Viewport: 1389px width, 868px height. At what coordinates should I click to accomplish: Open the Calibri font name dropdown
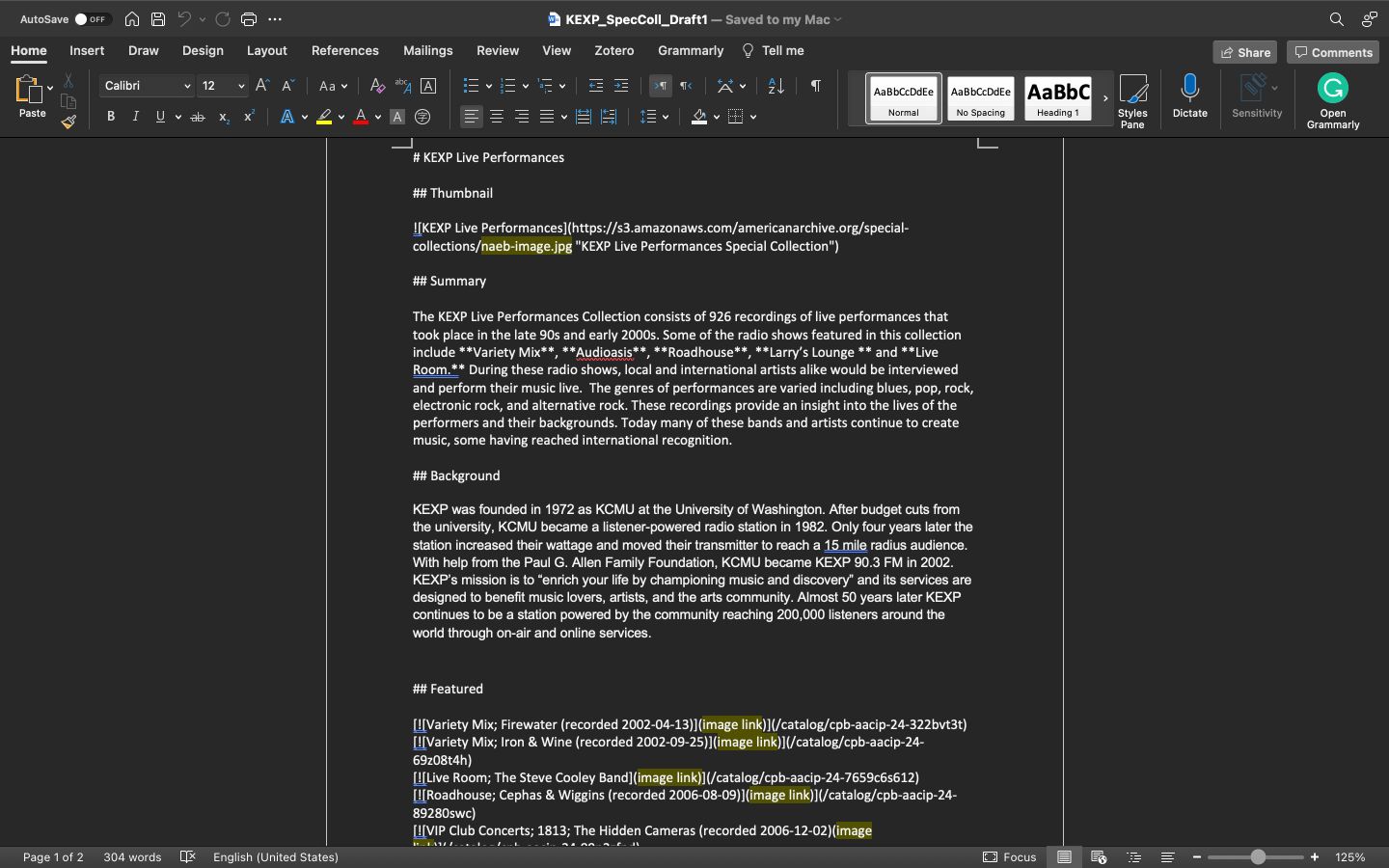(x=186, y=86)
